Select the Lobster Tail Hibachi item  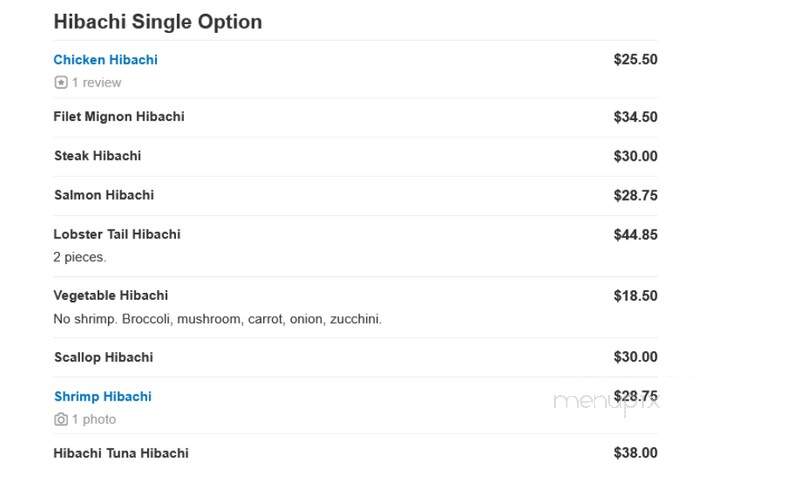pos(117,234)
